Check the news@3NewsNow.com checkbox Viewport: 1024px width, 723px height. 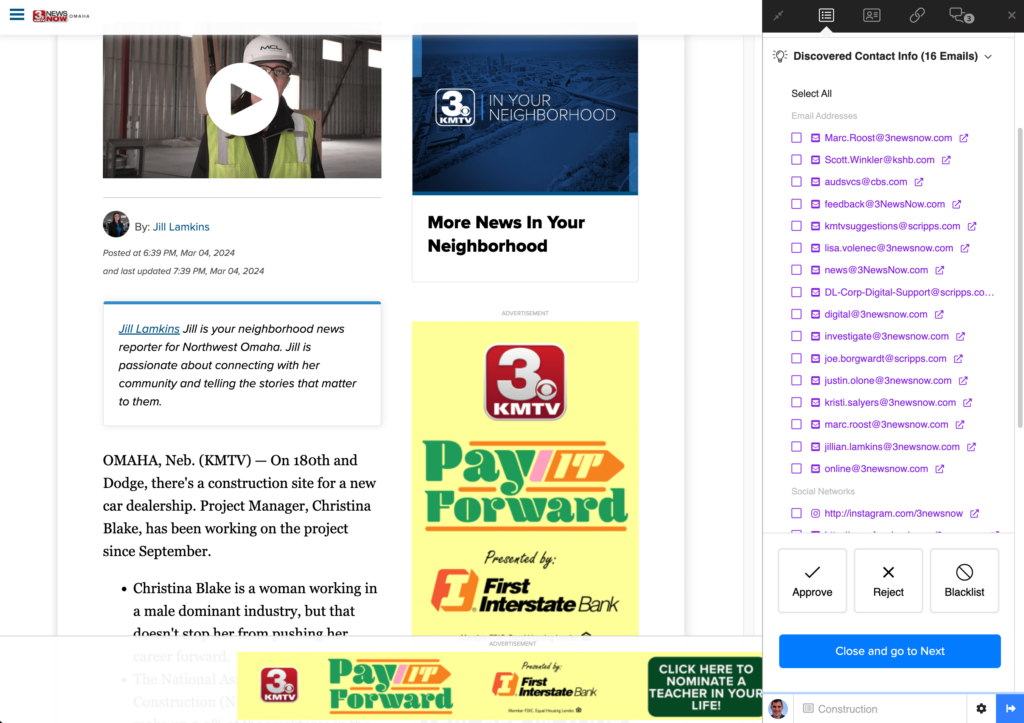tap(796, 270)
